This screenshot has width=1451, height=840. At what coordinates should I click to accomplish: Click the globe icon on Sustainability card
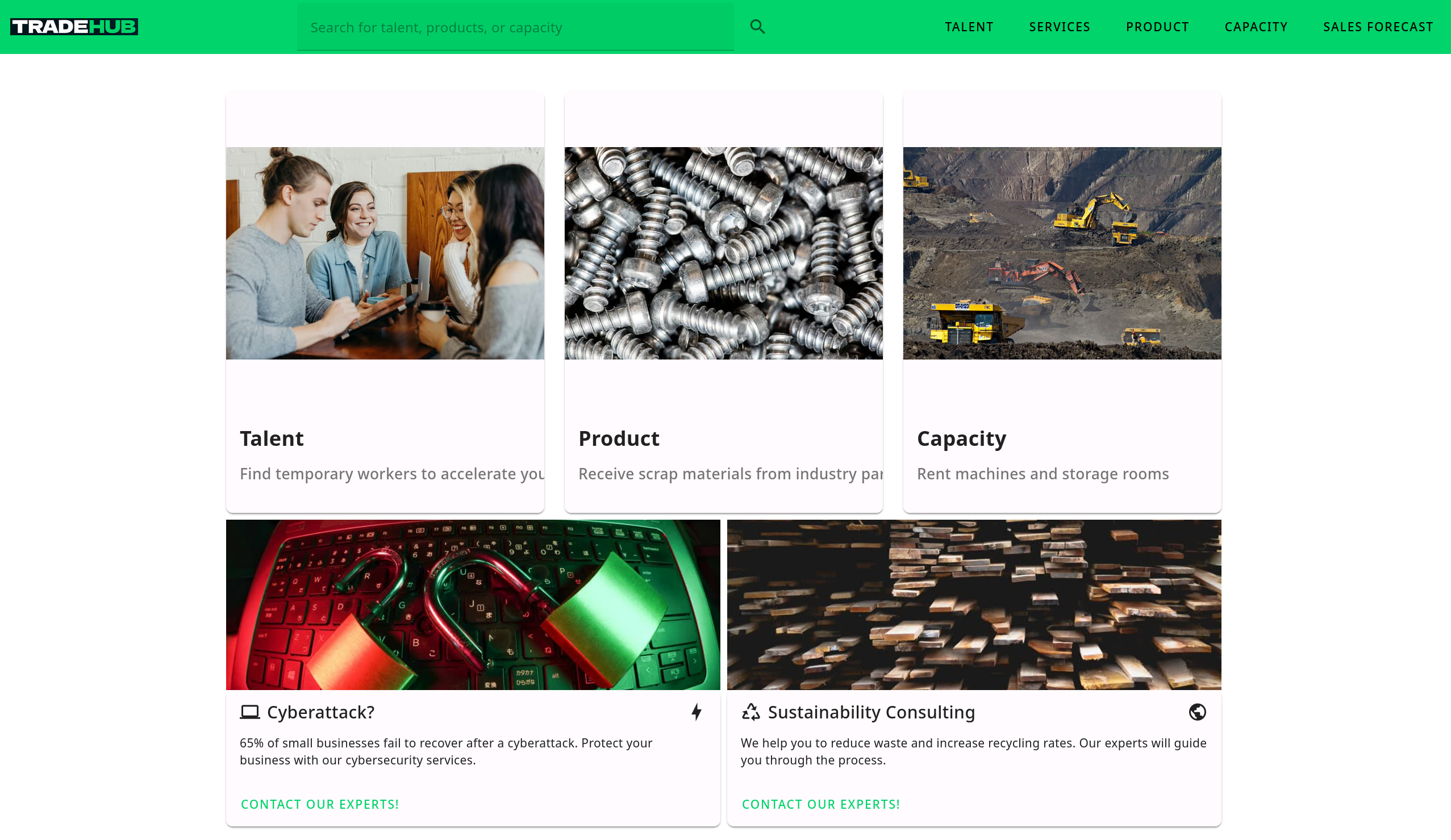[1198, 712]
